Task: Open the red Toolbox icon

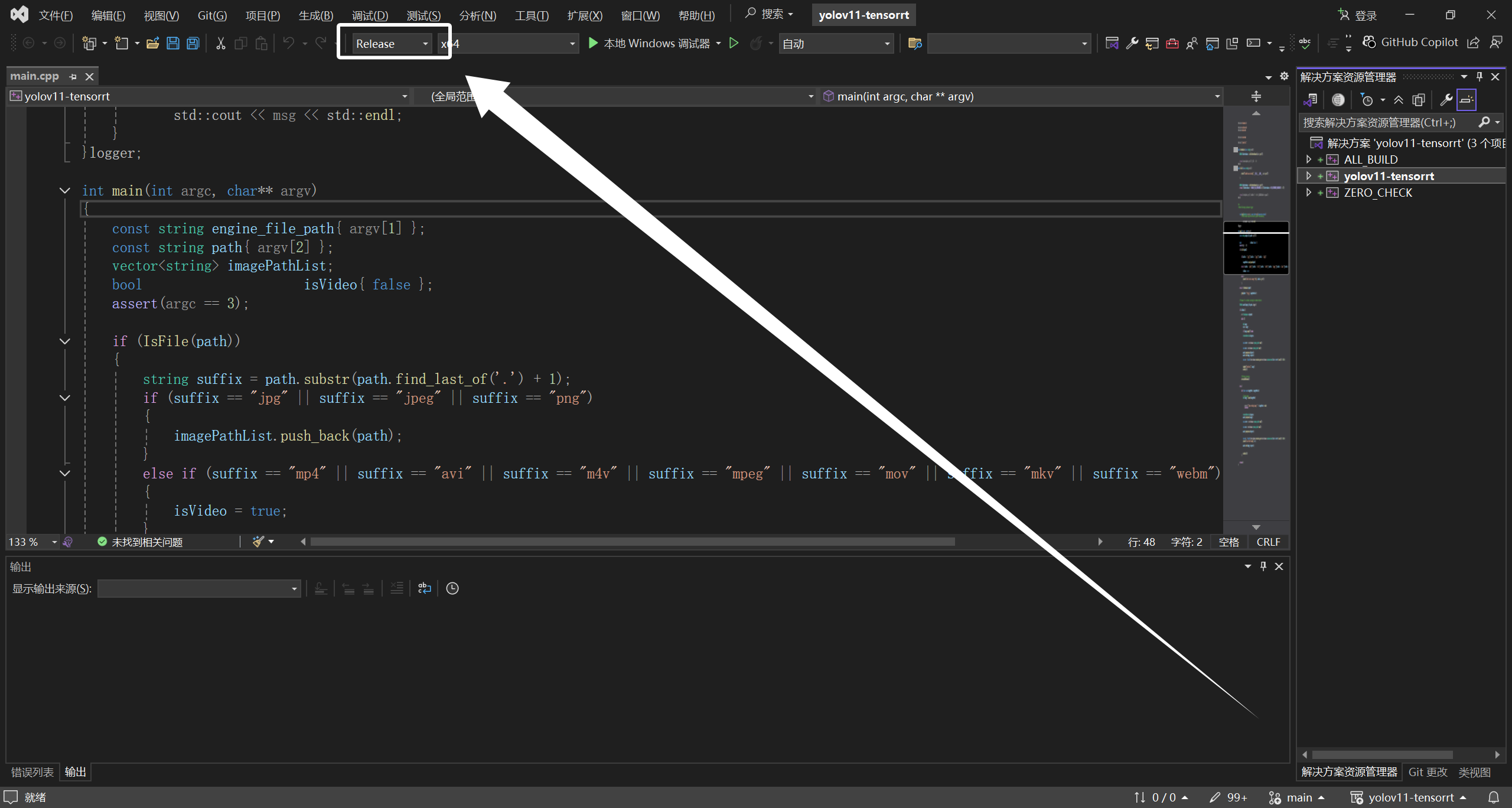Action: pos(1172,43)
